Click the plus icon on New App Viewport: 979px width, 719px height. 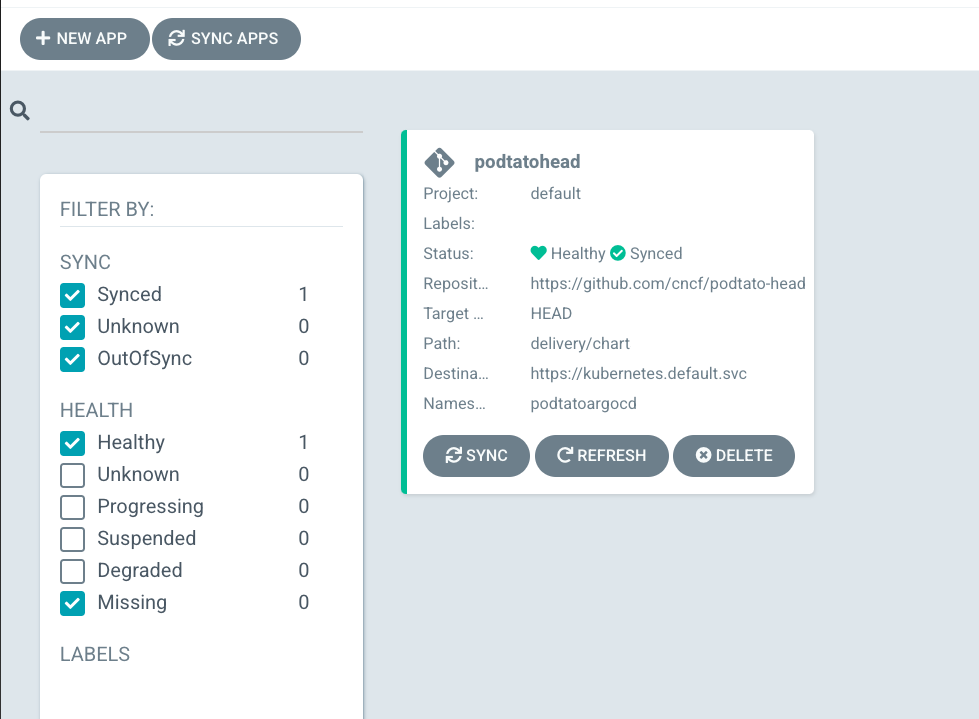tap(43, 38)
